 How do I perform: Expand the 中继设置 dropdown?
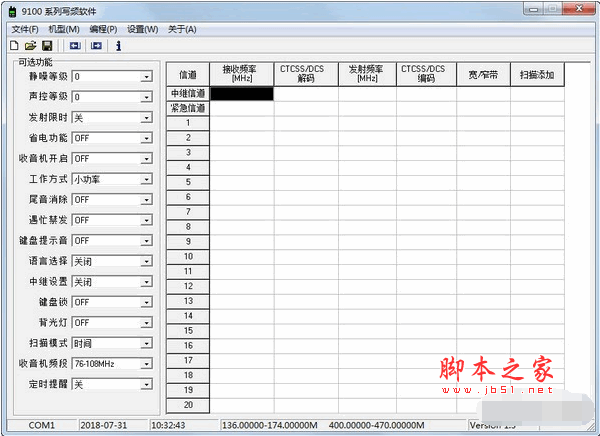pyautogui.click(x=146, y=282)
